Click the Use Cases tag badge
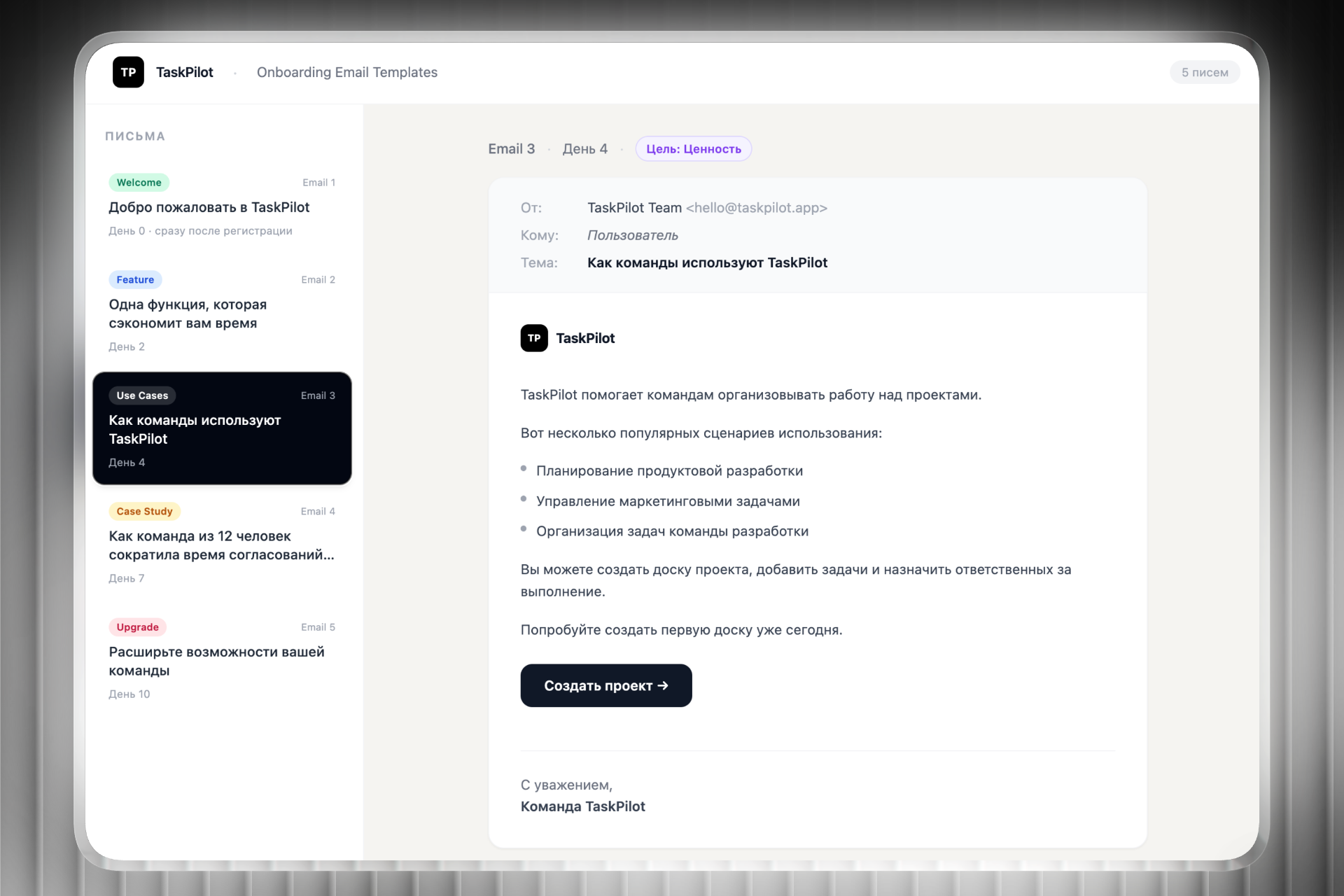1344x896 pixels. click(x=142, y=395)
